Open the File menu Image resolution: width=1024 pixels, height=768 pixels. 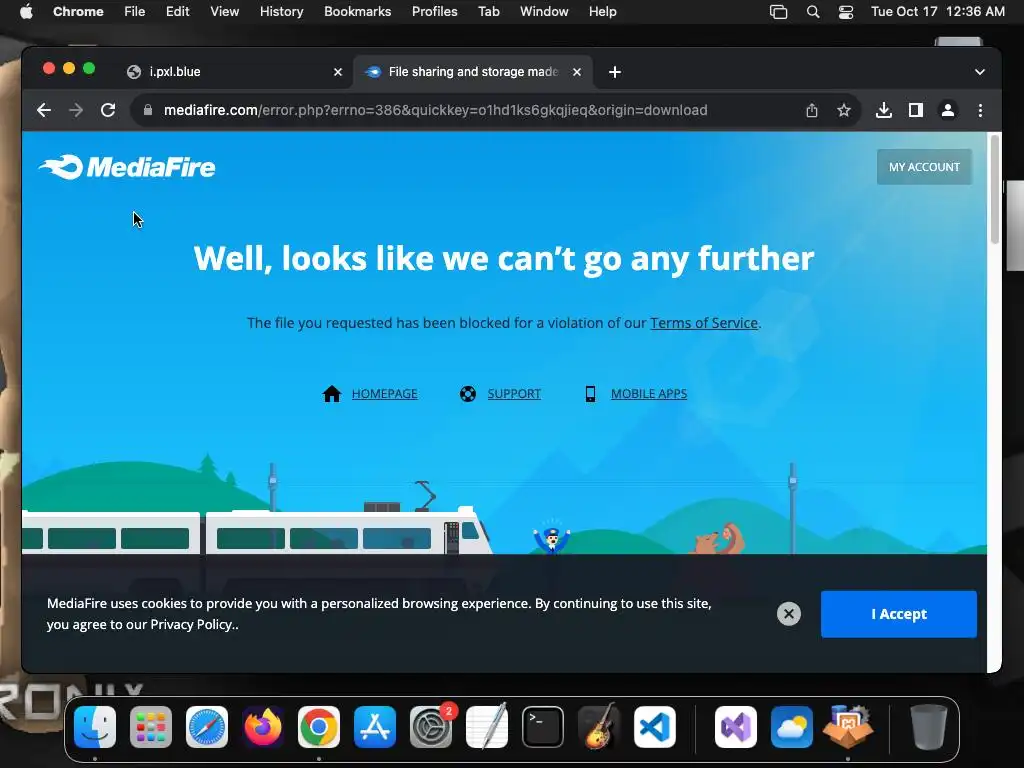[135, 12]
